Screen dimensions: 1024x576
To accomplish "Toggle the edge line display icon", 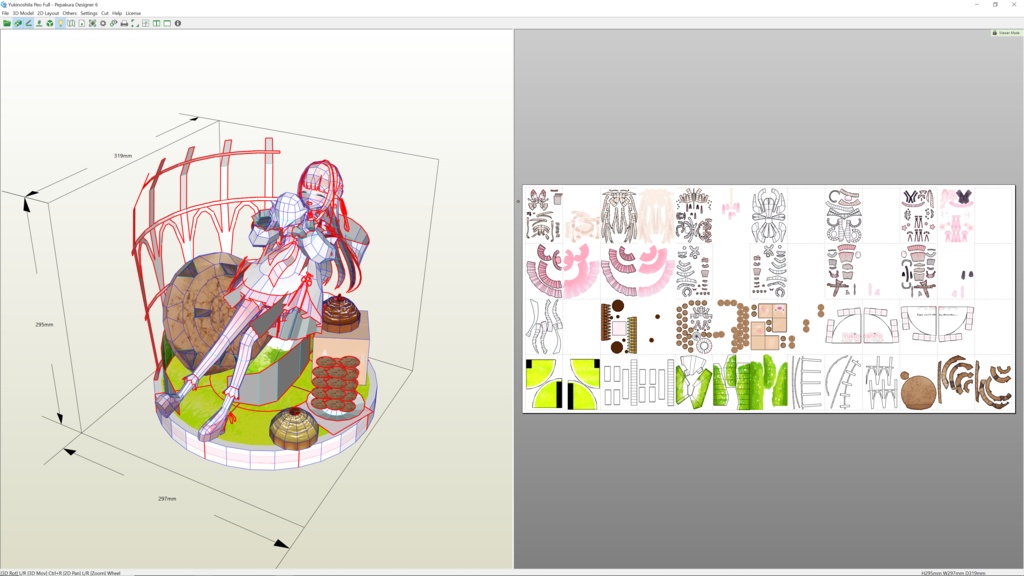I will click(28, 24).
